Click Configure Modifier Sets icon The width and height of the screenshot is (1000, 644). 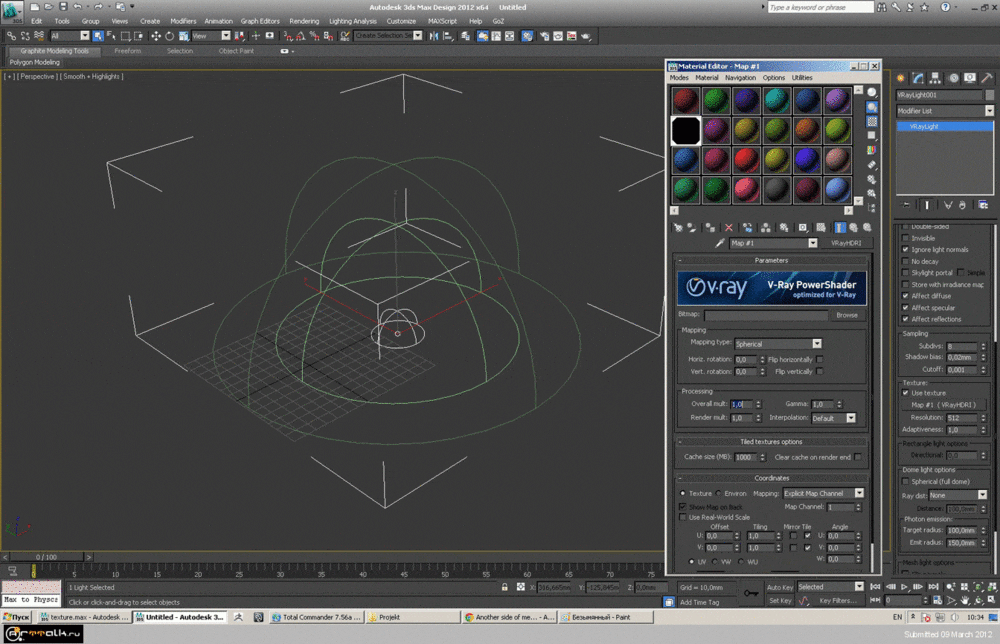point(983,205)
